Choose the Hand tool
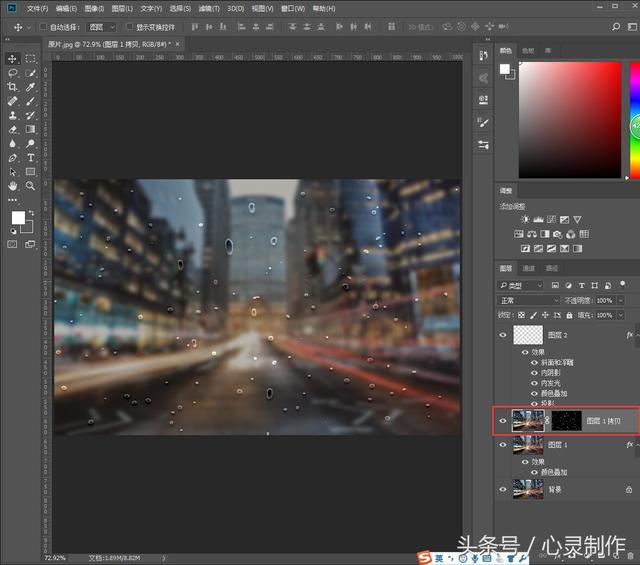 pos(13,186)
